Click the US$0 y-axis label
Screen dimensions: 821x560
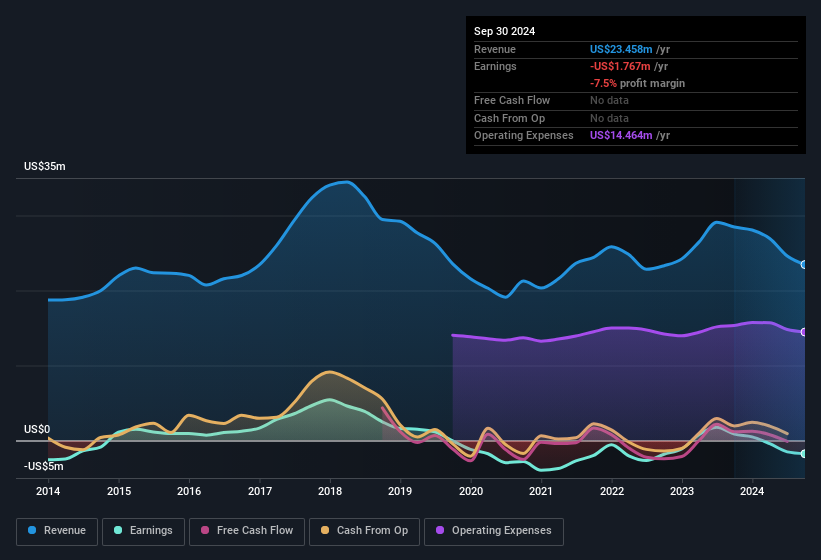pos(37,429)
